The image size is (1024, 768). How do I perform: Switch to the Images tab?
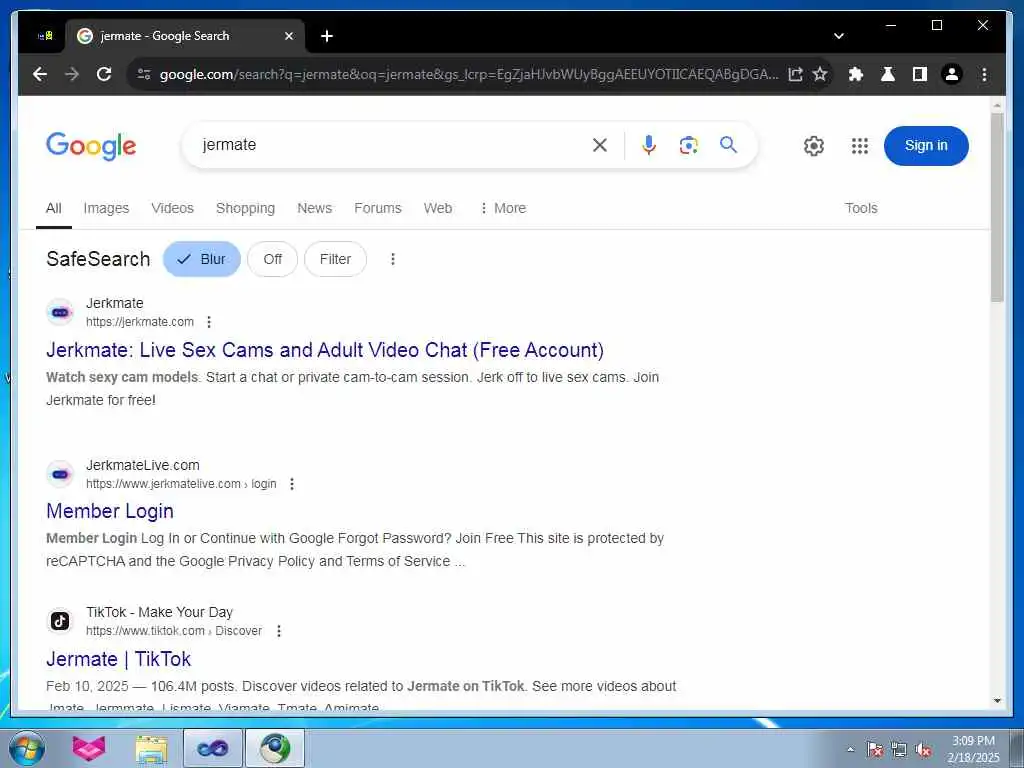click(x=106, y=208)
